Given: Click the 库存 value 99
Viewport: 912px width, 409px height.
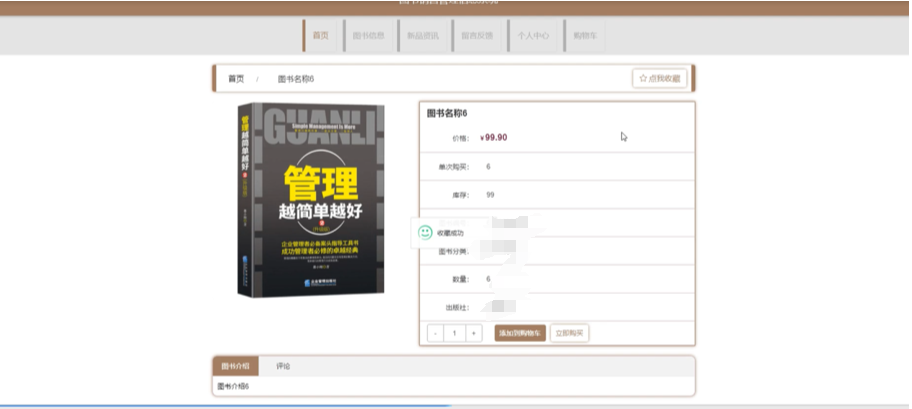Looking at the screenshot, I should [x=490, y=195].
